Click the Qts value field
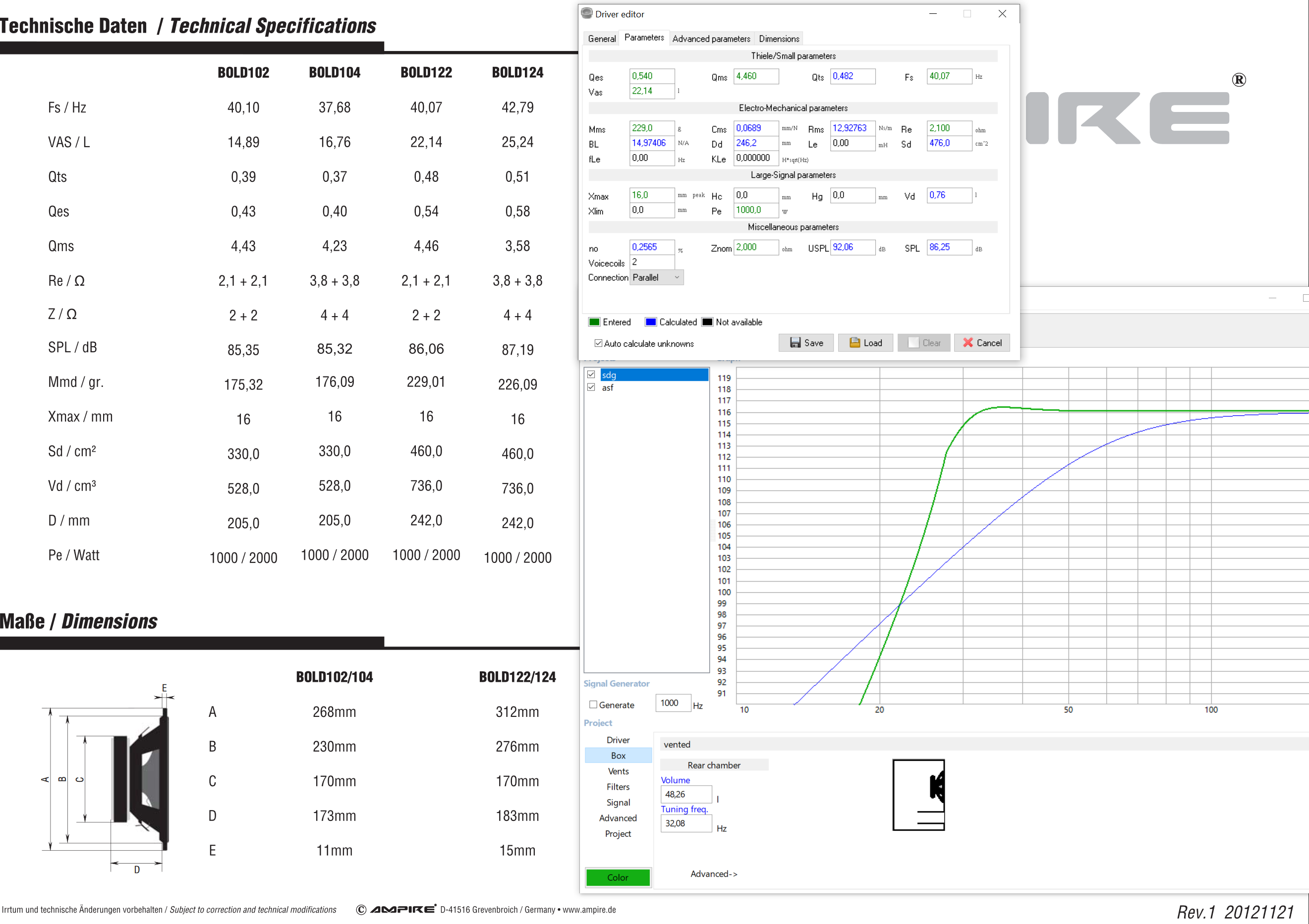Screen dimensions: 1309x924 (853, 76)
